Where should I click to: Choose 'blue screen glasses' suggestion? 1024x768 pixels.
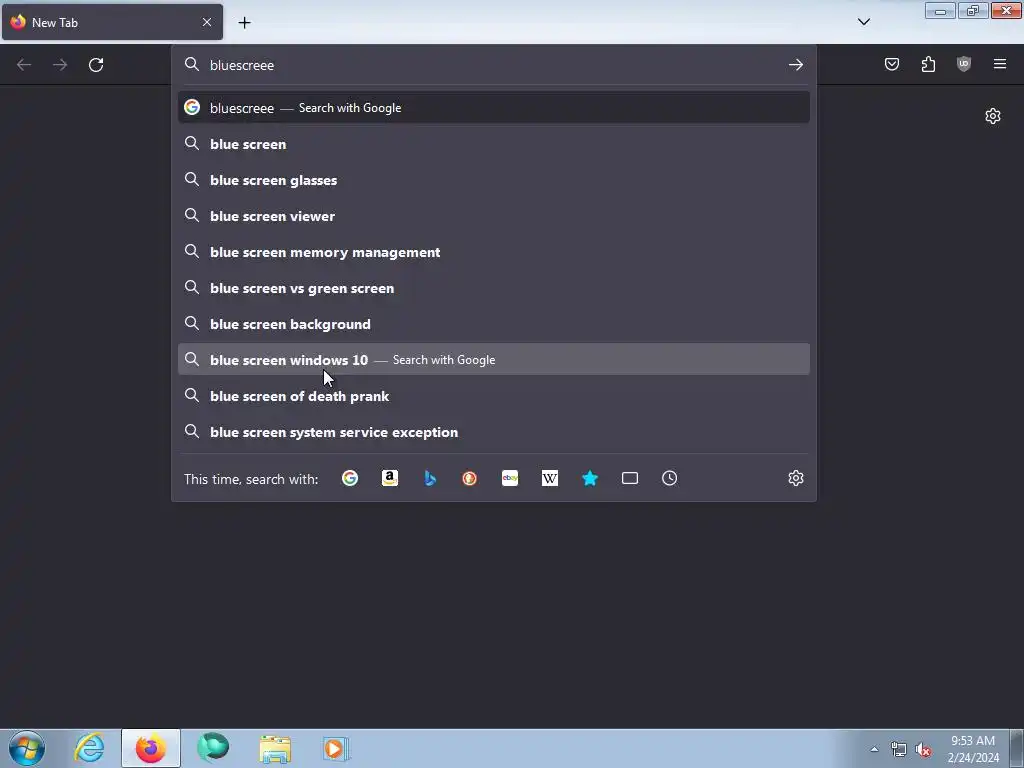[494, 180]
